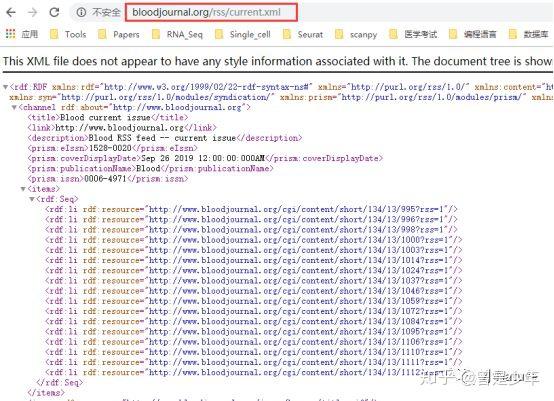Click the rdf:li resource ending 134/13/995

tap(251, 210)
